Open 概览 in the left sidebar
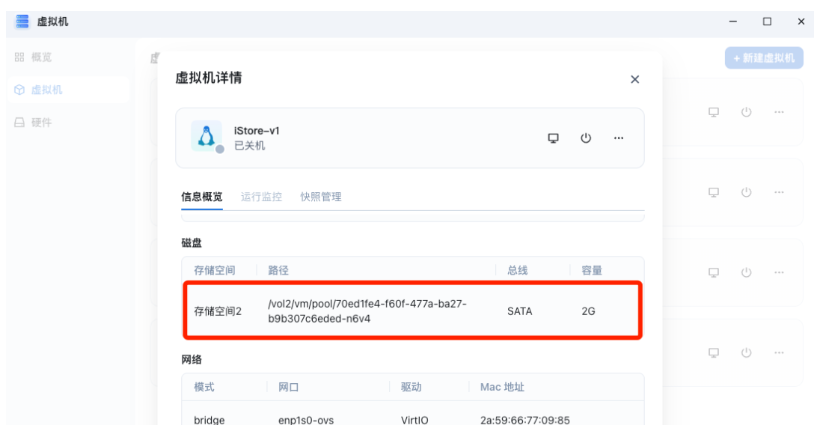 tap(40, 57)
